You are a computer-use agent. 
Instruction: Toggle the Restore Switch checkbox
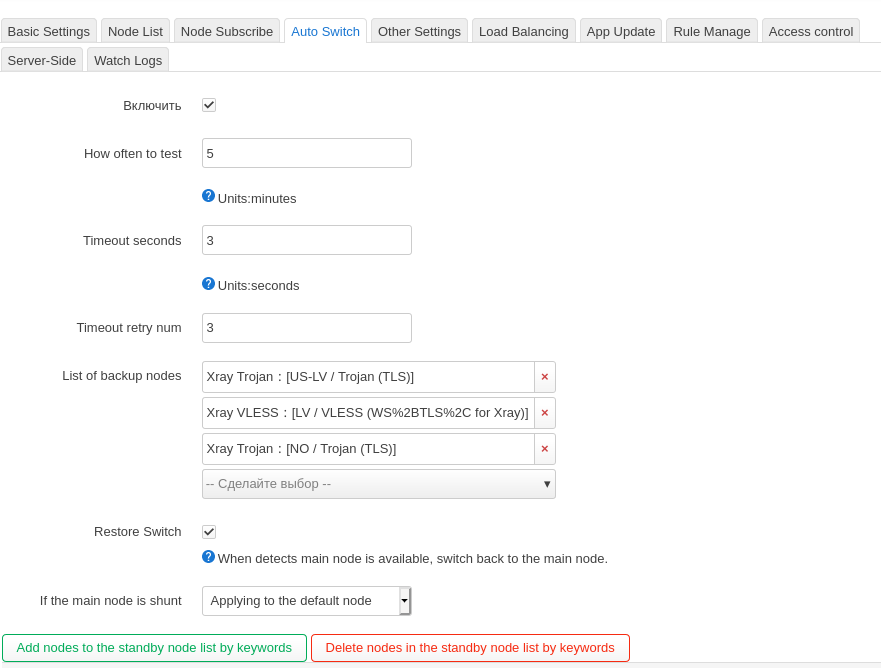(x=209, y=532)
